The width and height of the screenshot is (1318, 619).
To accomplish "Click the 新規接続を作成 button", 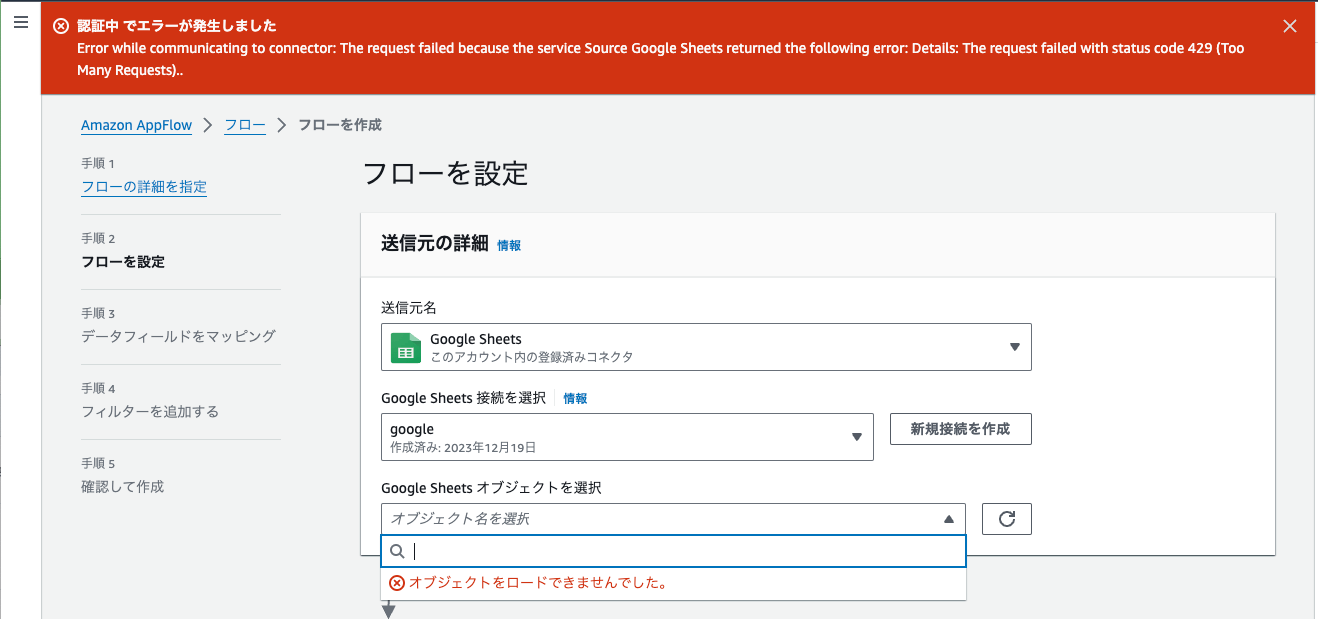I will [960, 429].
